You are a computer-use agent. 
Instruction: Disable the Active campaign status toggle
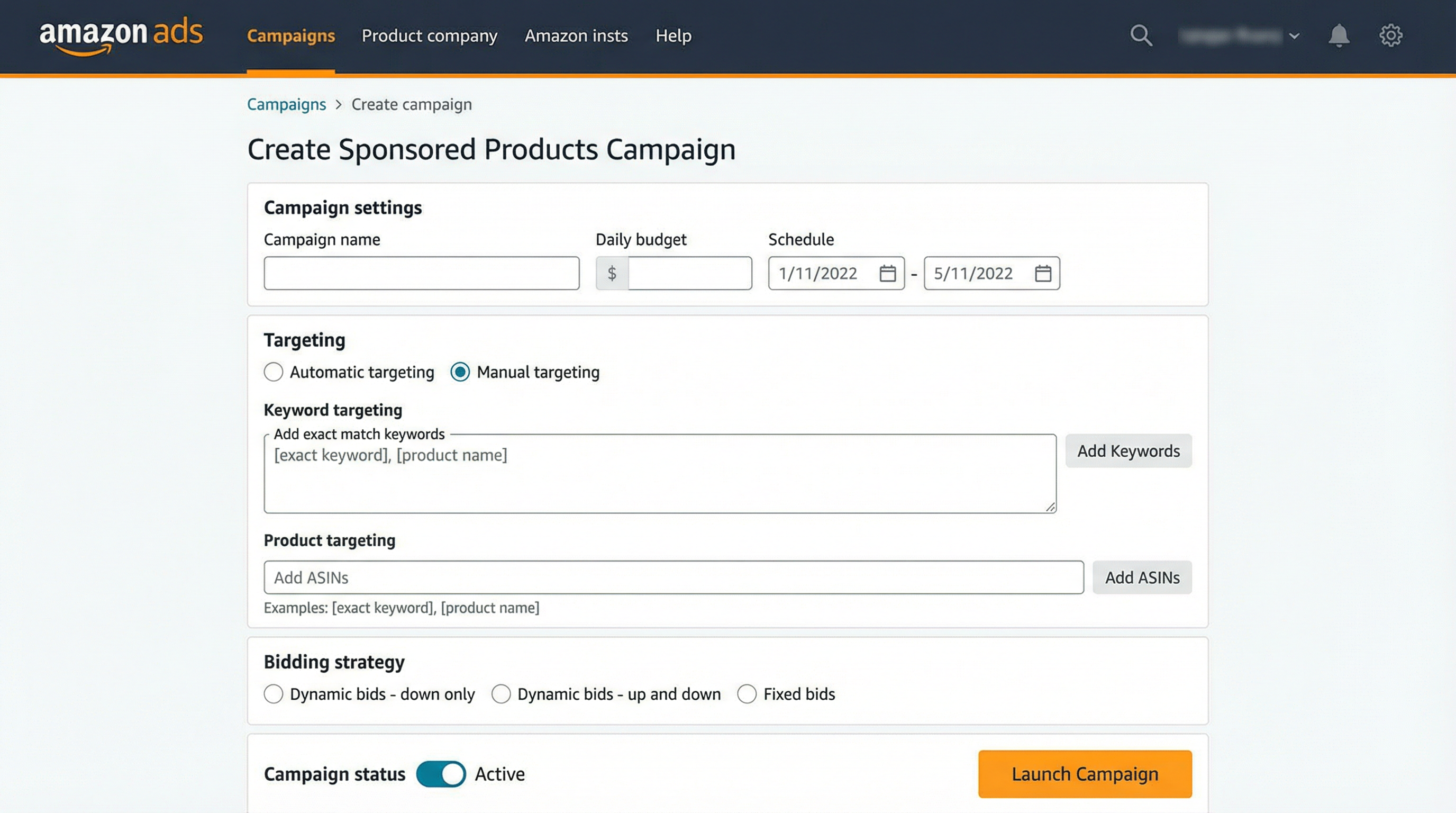pyautogui.click(x=441, y=774)
